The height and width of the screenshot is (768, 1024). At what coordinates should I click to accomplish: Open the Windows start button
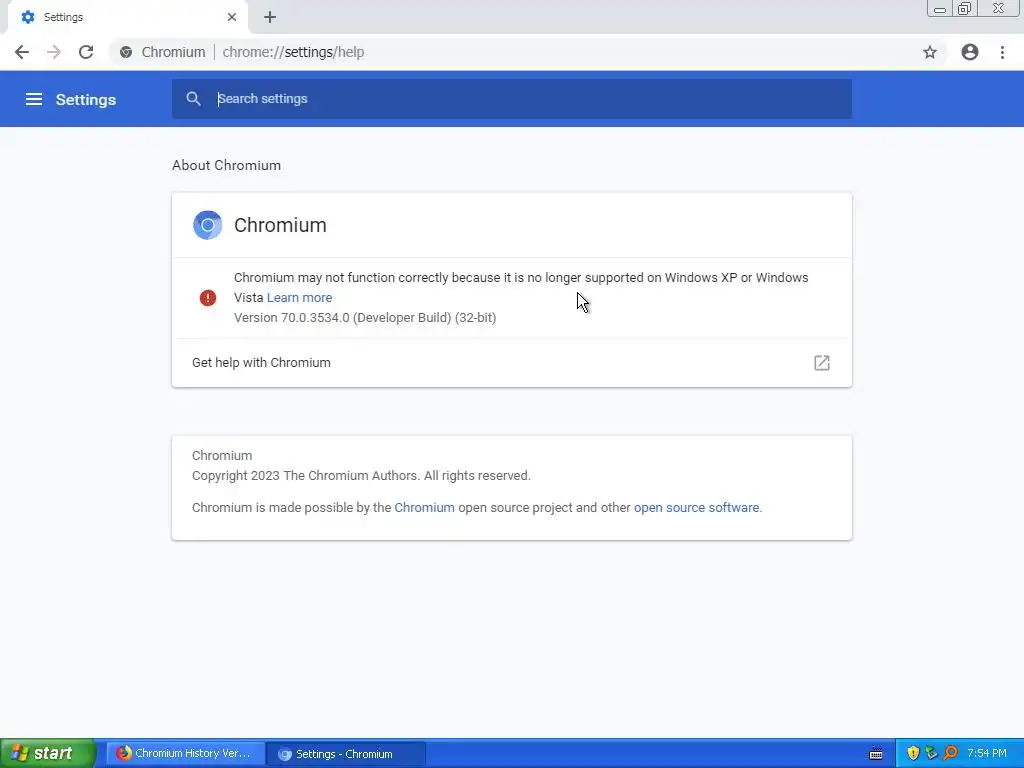click(48, 753)
